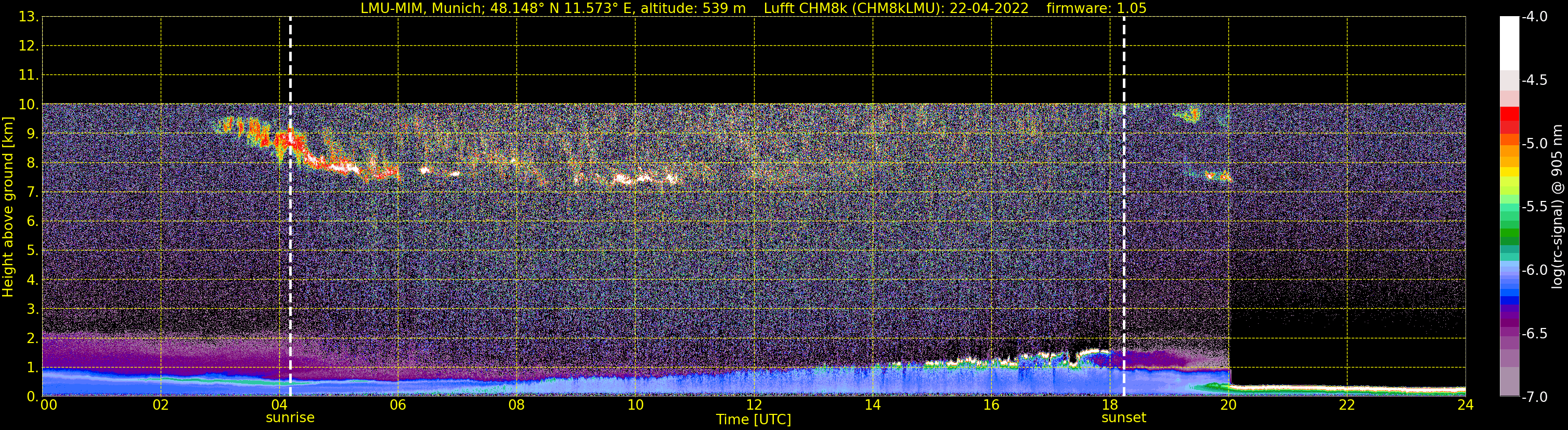Click the '08' time tick label

point(517,404)
